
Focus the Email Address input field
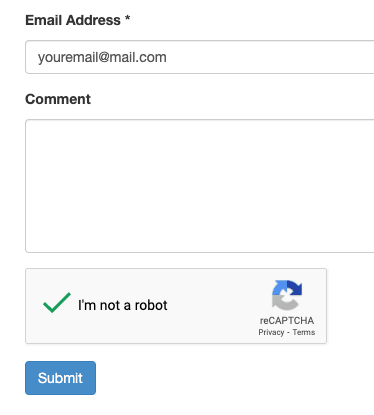point(200,57)
